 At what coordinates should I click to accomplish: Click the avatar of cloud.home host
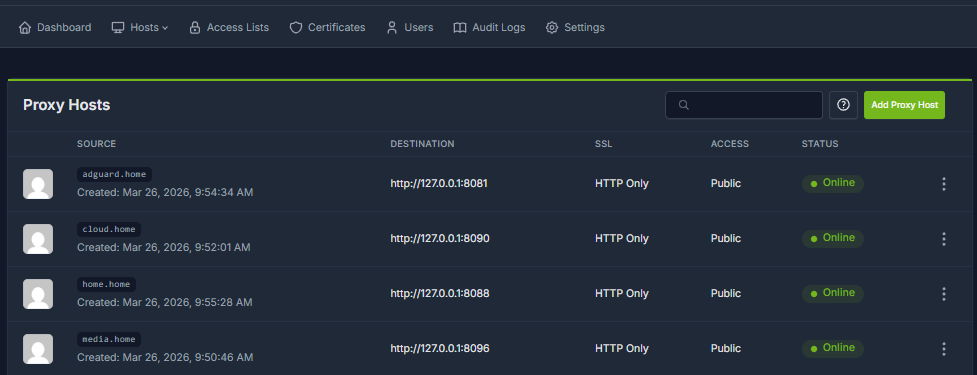coord(38,239)
